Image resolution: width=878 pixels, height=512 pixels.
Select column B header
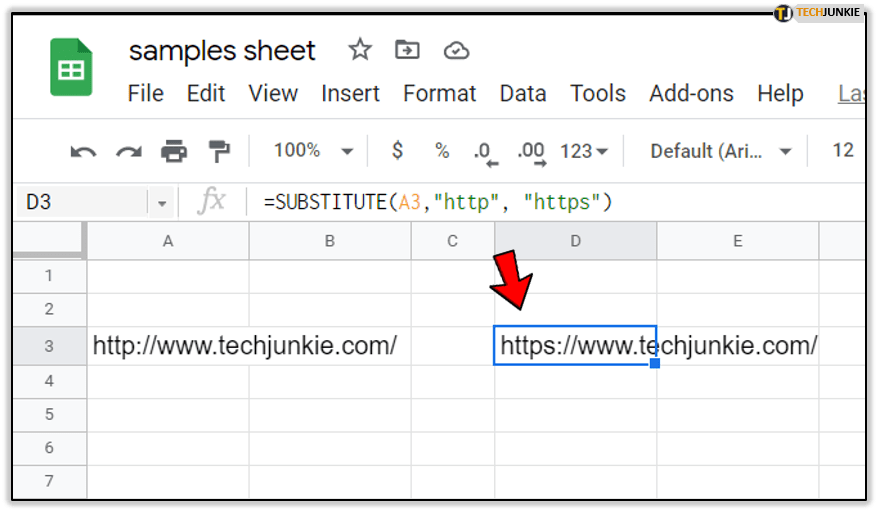point(330,241)
